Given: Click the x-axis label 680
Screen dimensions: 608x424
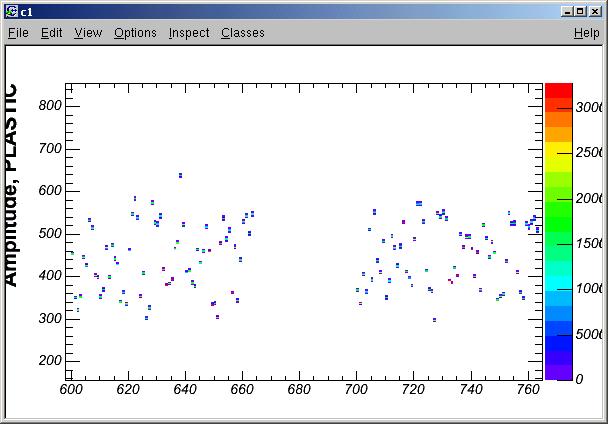Looking at the screenshot, I should coord(299,389).
